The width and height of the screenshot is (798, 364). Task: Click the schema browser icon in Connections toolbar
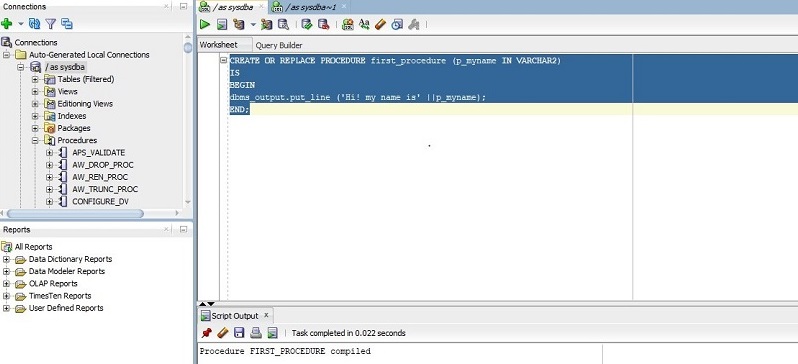(67, 23)
